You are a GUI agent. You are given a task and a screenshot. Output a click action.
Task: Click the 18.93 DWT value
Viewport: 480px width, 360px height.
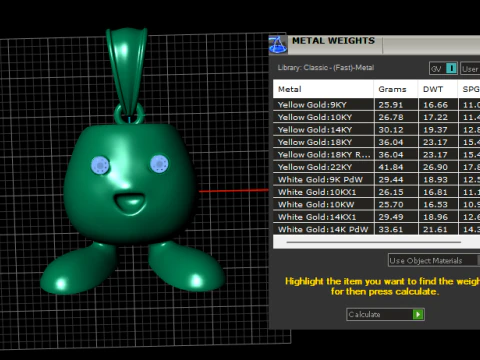435,179
